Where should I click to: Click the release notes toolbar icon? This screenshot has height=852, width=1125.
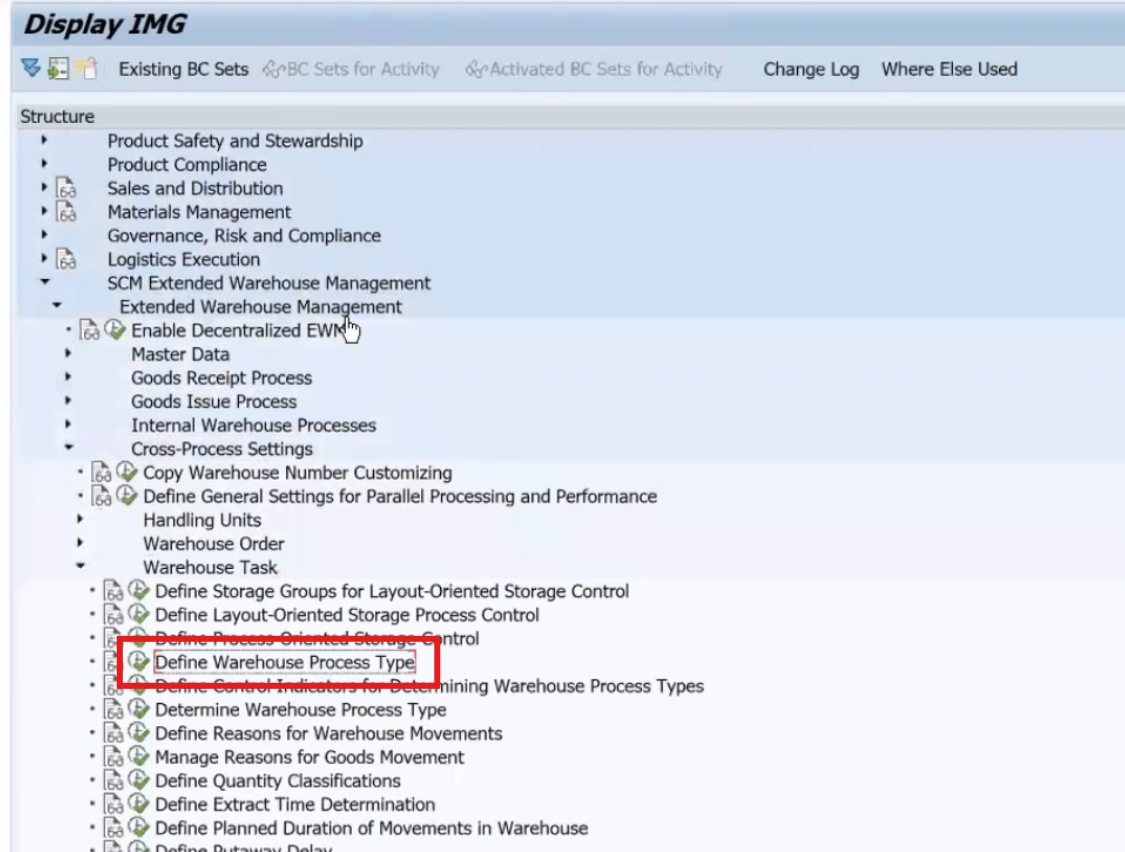[x=86, y=68]
